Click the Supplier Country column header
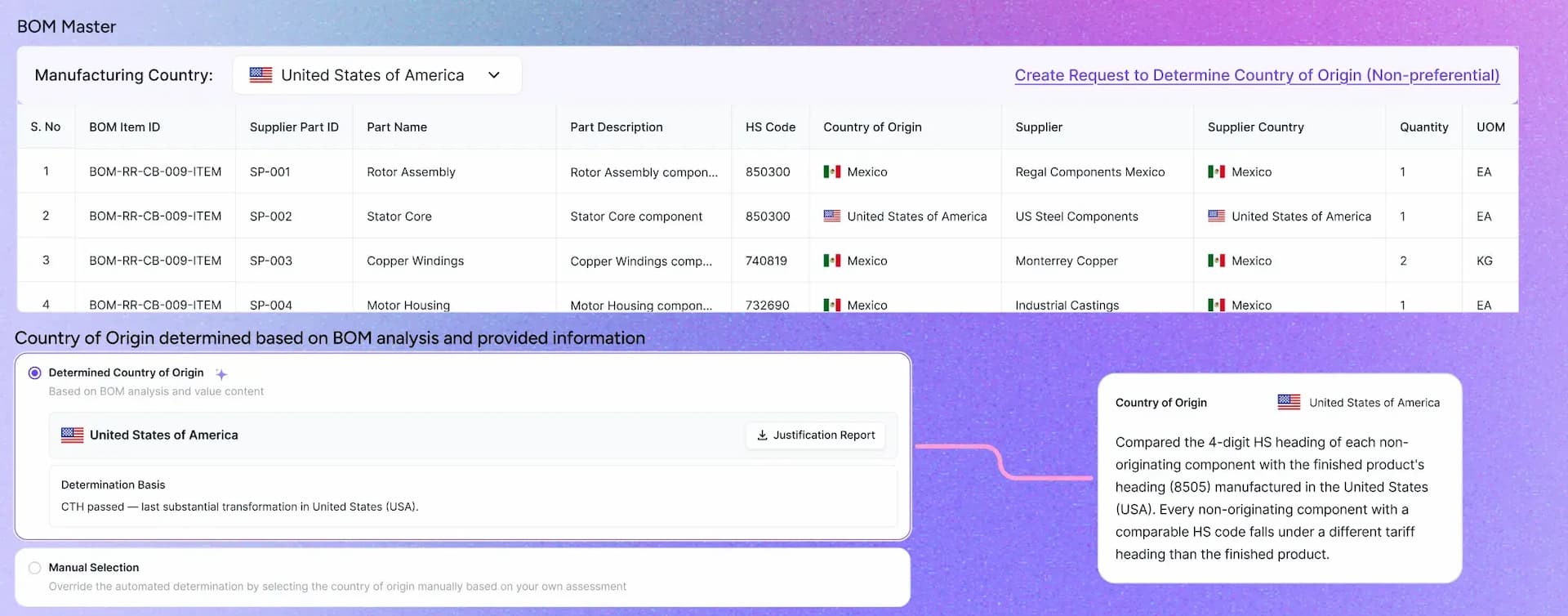Image resolution: width=1568 pixels, height=616 pixels. click(1255, 127)
